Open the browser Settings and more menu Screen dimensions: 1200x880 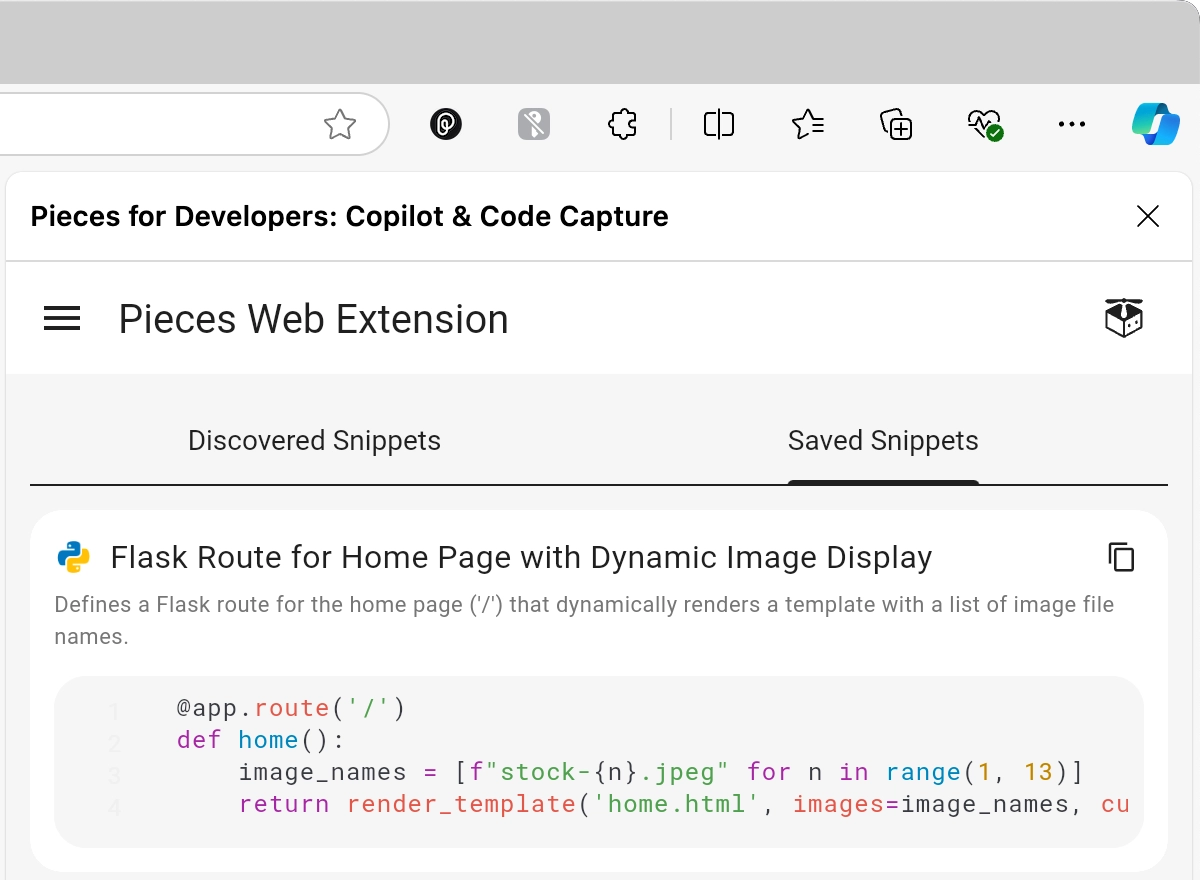(x=1072, y=124)
